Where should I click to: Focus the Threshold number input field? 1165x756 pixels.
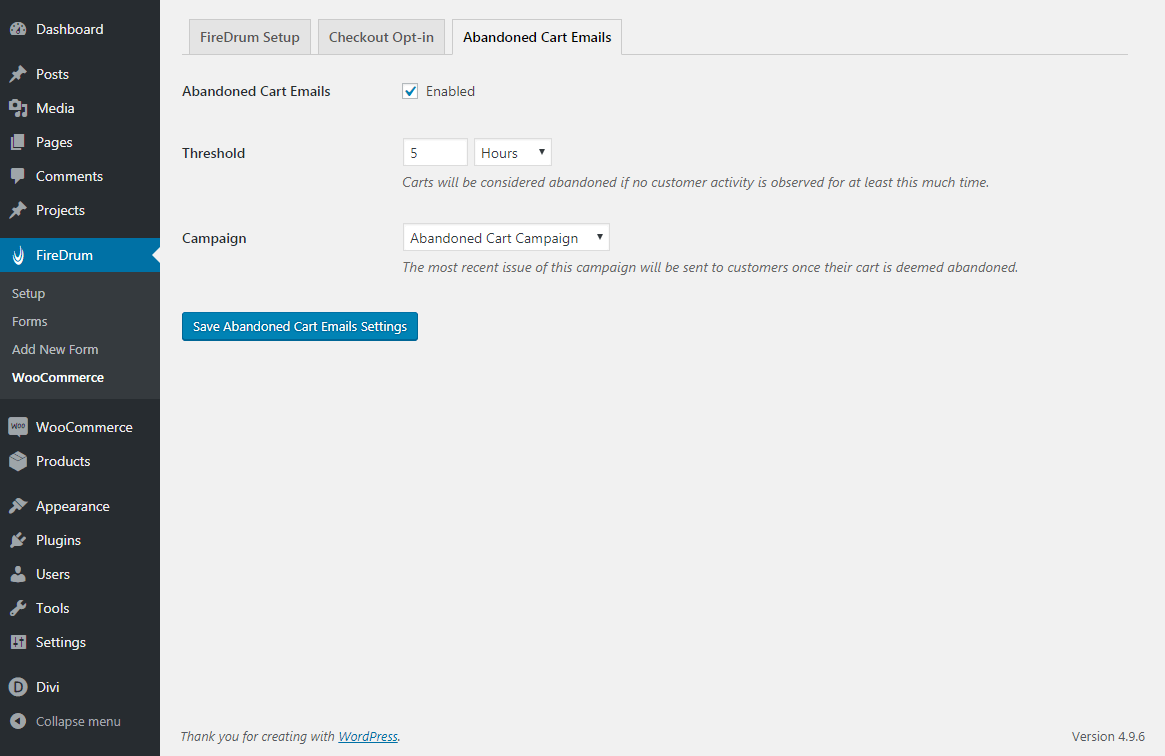[434, 153]
